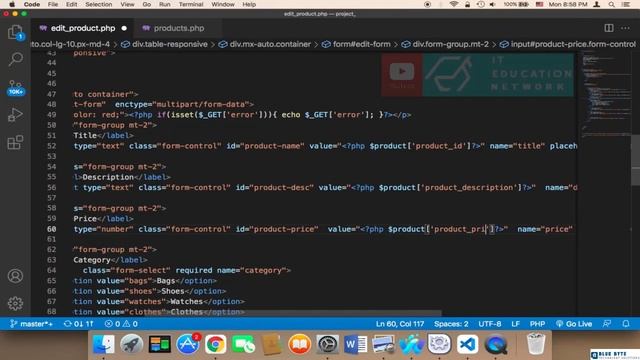640x360 pixels.
Task: Open FaceTime from the dock
Action: (x=244, y=344)
